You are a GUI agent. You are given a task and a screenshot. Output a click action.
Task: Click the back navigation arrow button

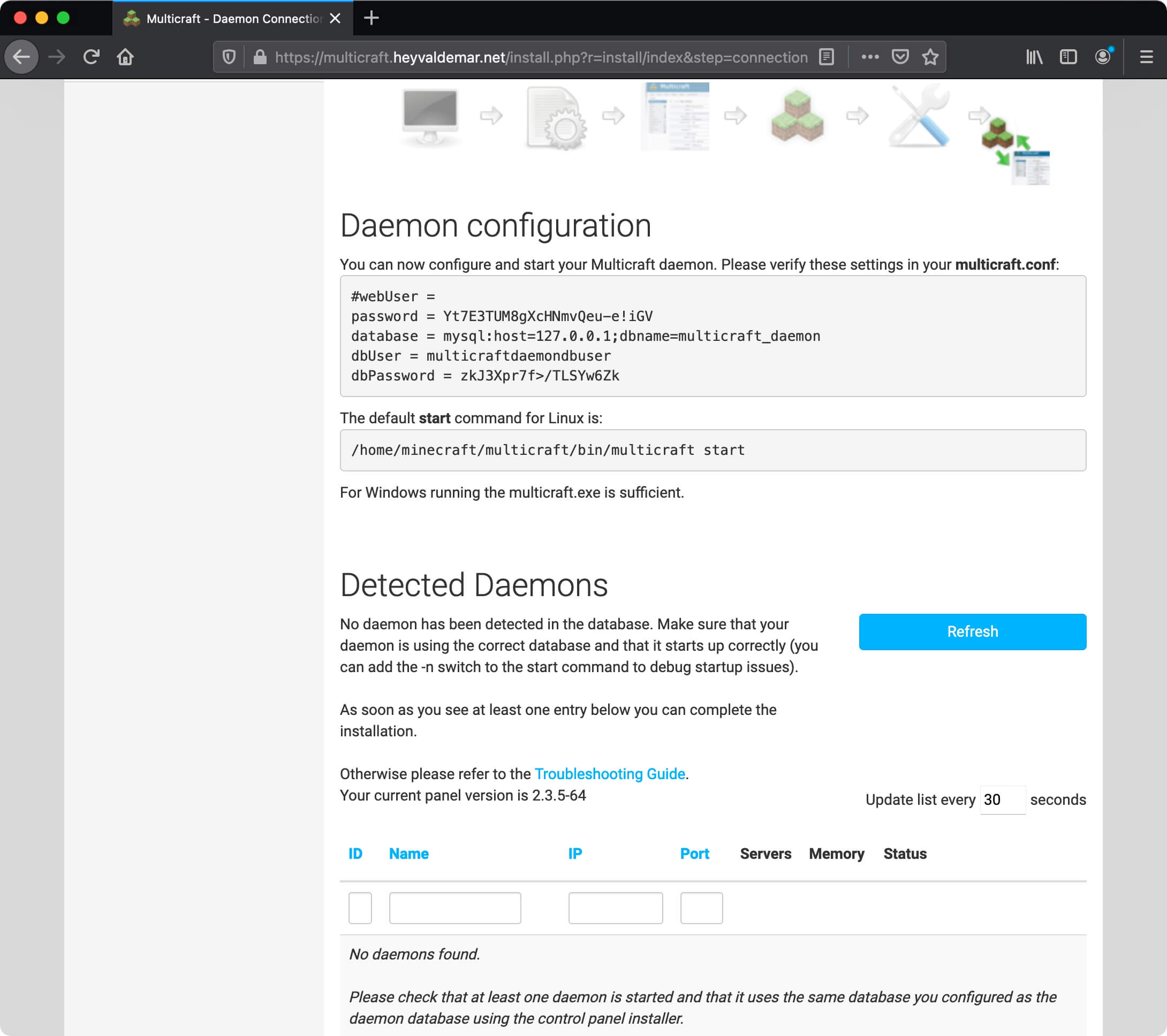[x=23, y=56]
